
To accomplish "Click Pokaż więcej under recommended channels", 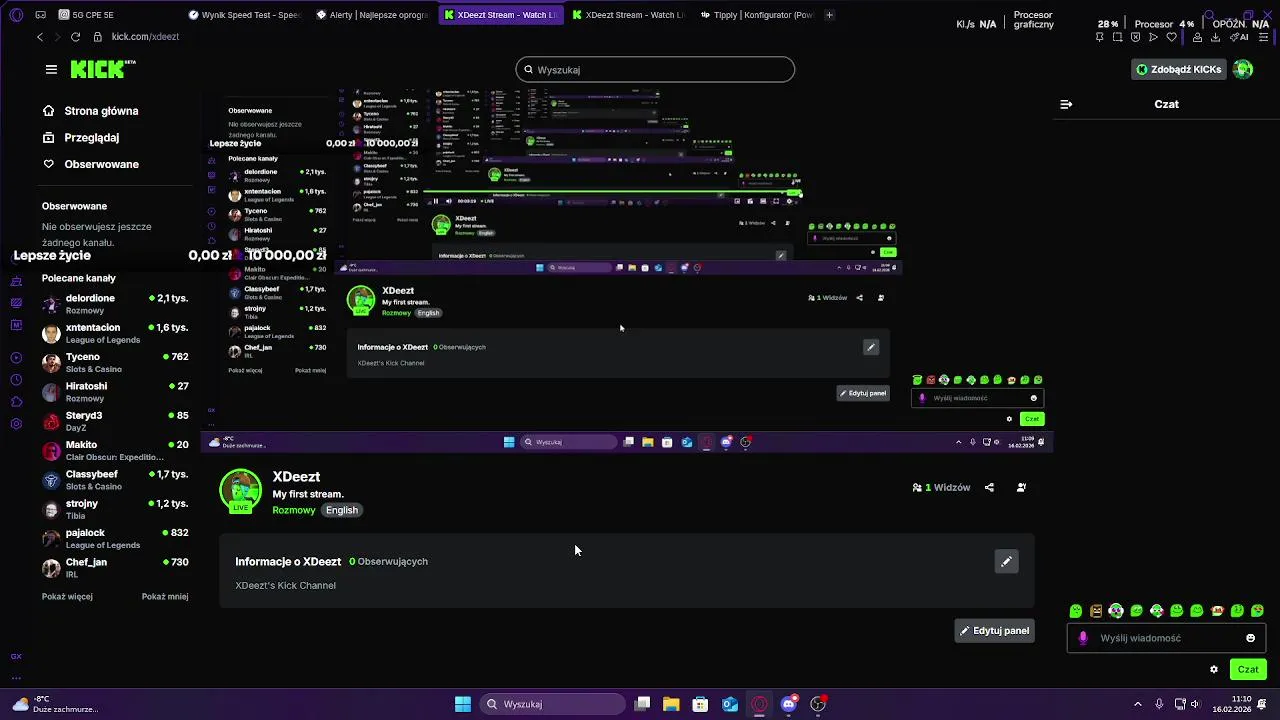I will 67,597.
